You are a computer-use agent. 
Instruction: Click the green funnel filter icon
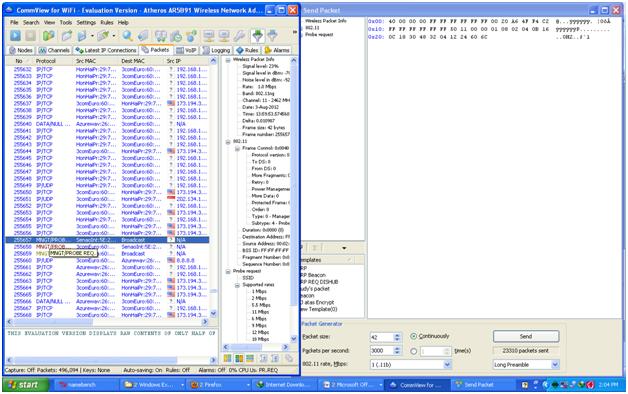(258, 36)
